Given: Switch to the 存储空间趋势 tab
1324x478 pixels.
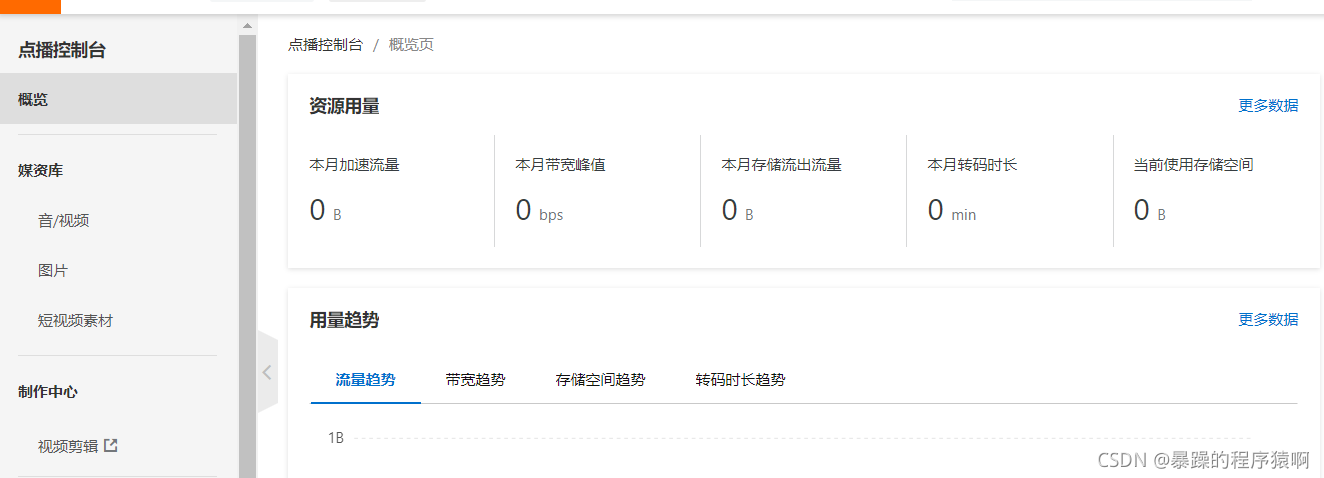Looking at the screenshot, I should tap(601, 380).
